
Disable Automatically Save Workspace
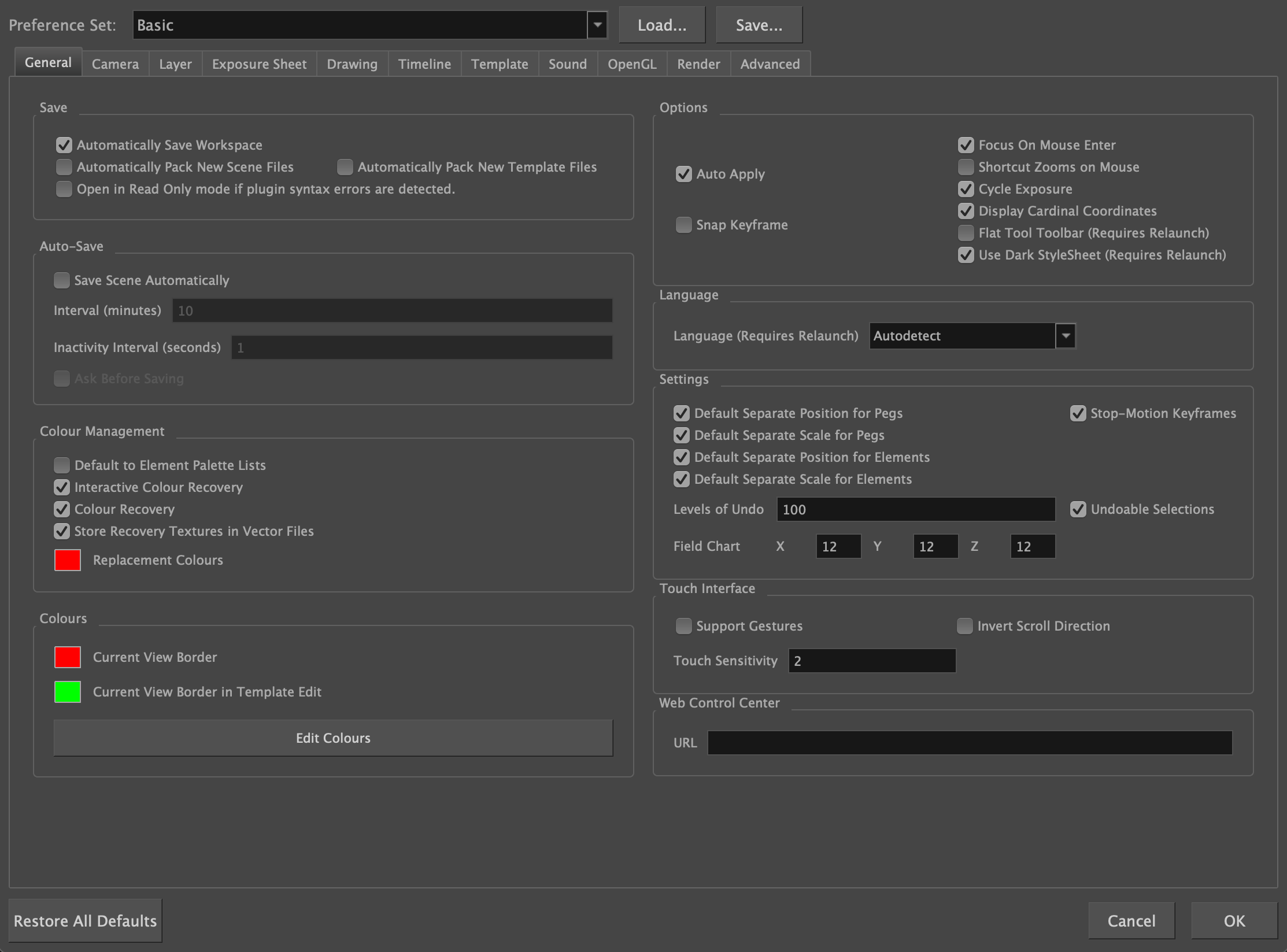pyautogui.click(x=64, y=145)
